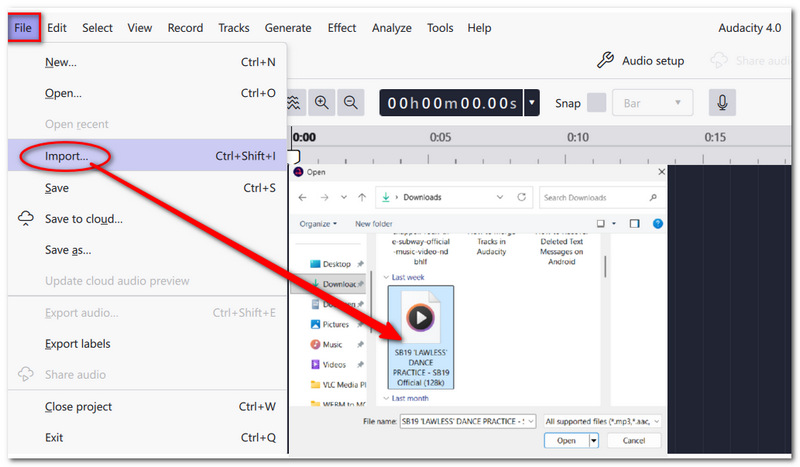The width and height of the screenshot is (800, 467).
Task: Collapse the Last month group
Action: tap(386, 398)
